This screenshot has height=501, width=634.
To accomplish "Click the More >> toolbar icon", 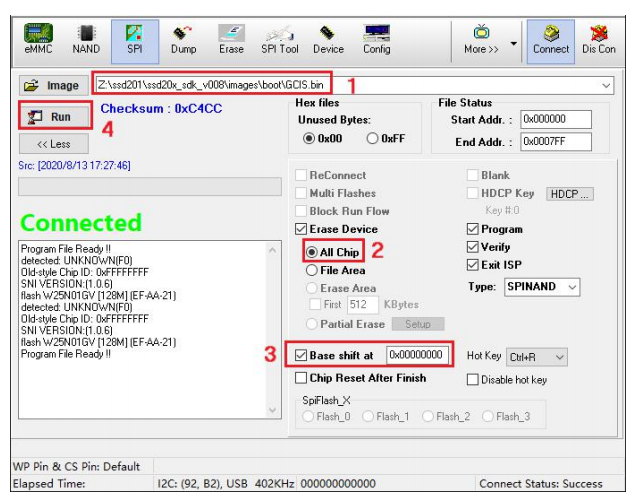I will pyautogui.click(x=481, y=40).
